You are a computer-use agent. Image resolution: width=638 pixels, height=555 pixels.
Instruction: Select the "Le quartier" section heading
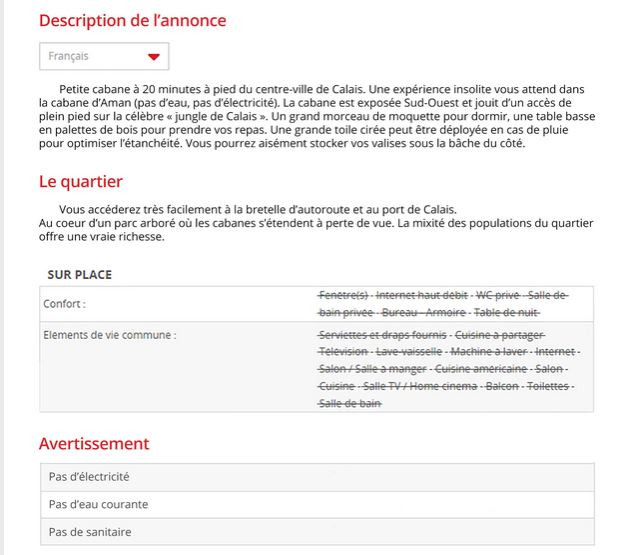coord(81,181)
